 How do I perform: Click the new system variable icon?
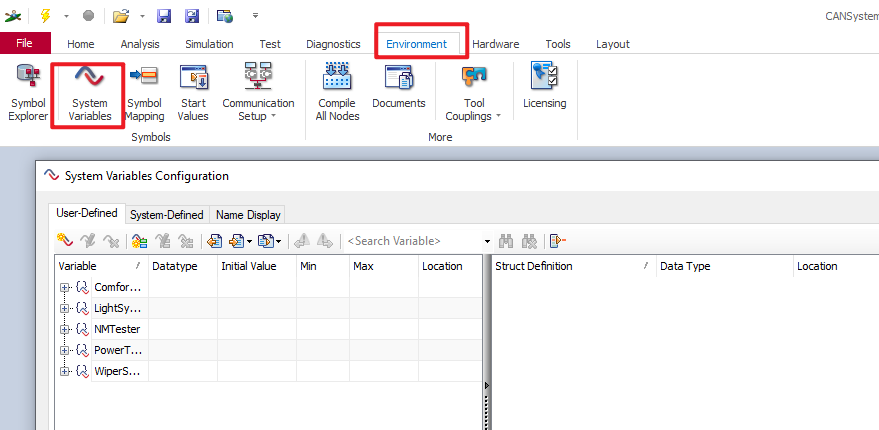(x=65, y=241)
